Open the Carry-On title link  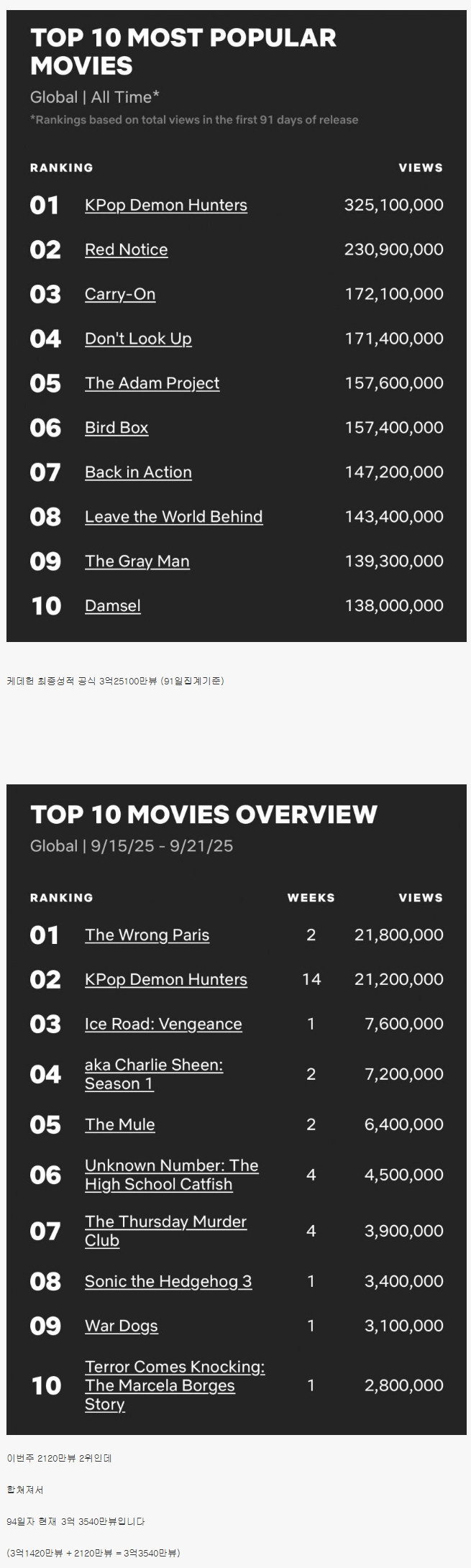120,294
